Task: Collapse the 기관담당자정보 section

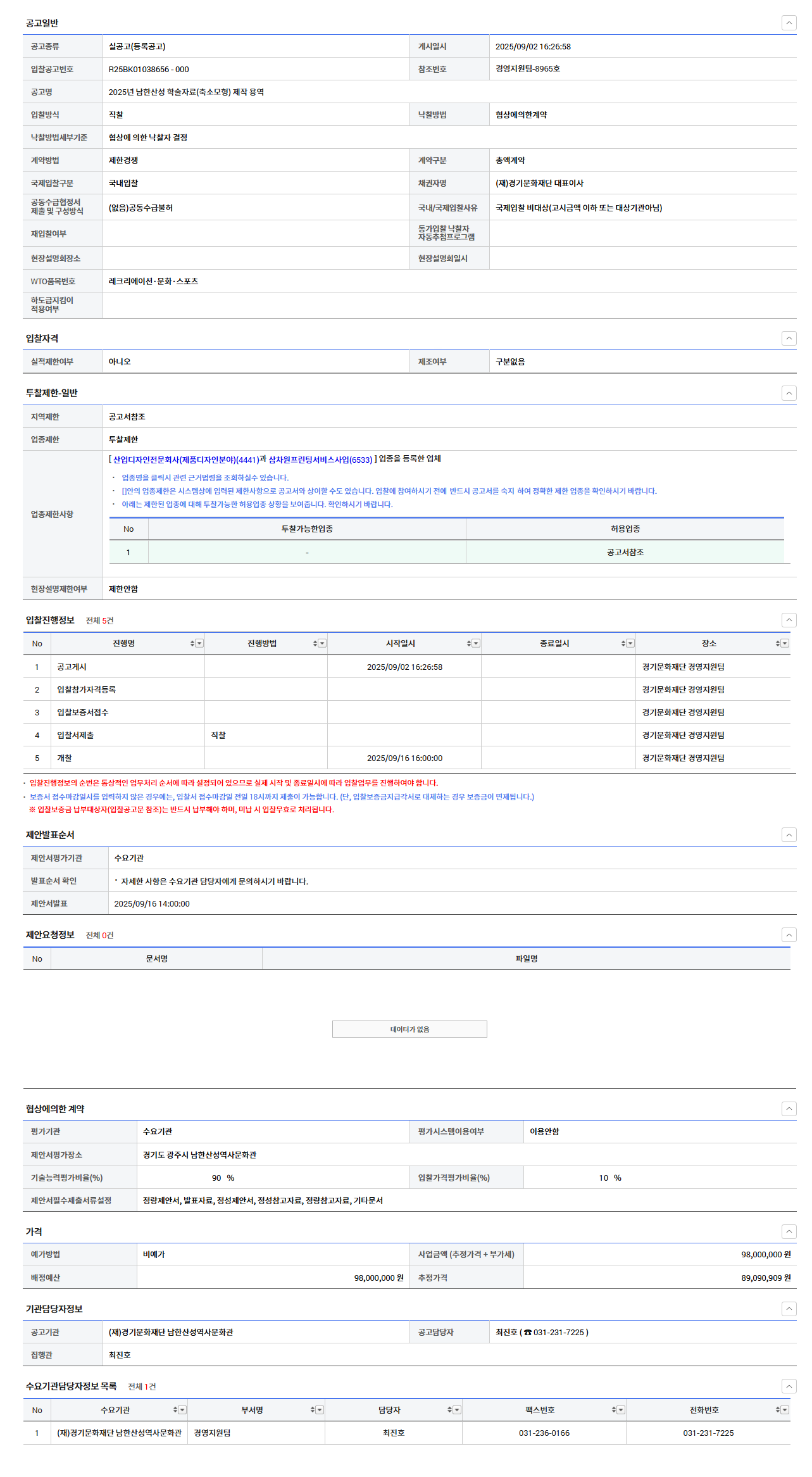Action: pyautogui.click(x=789, y=1309)
